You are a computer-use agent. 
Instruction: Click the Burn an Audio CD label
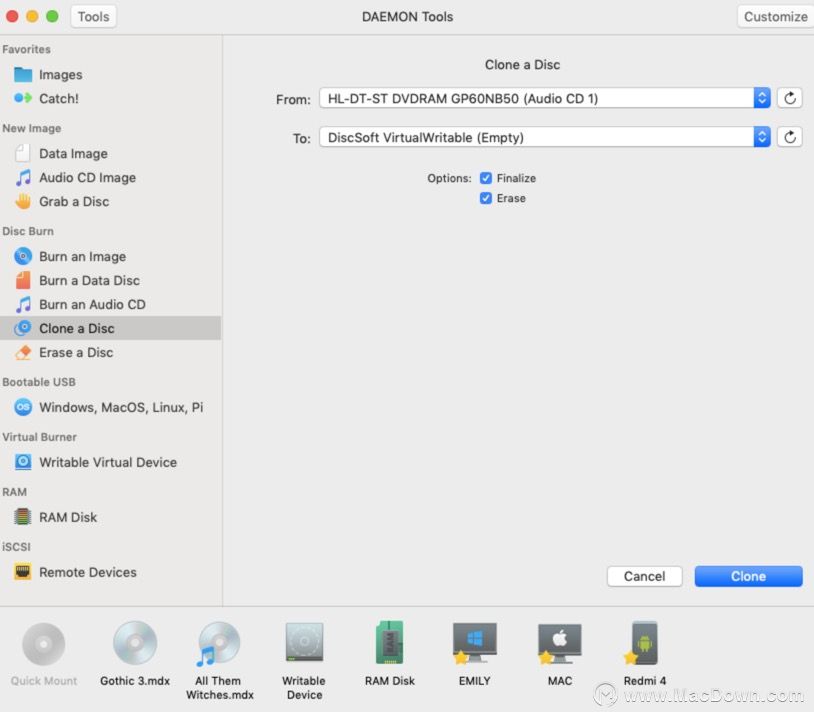[92, 304]
